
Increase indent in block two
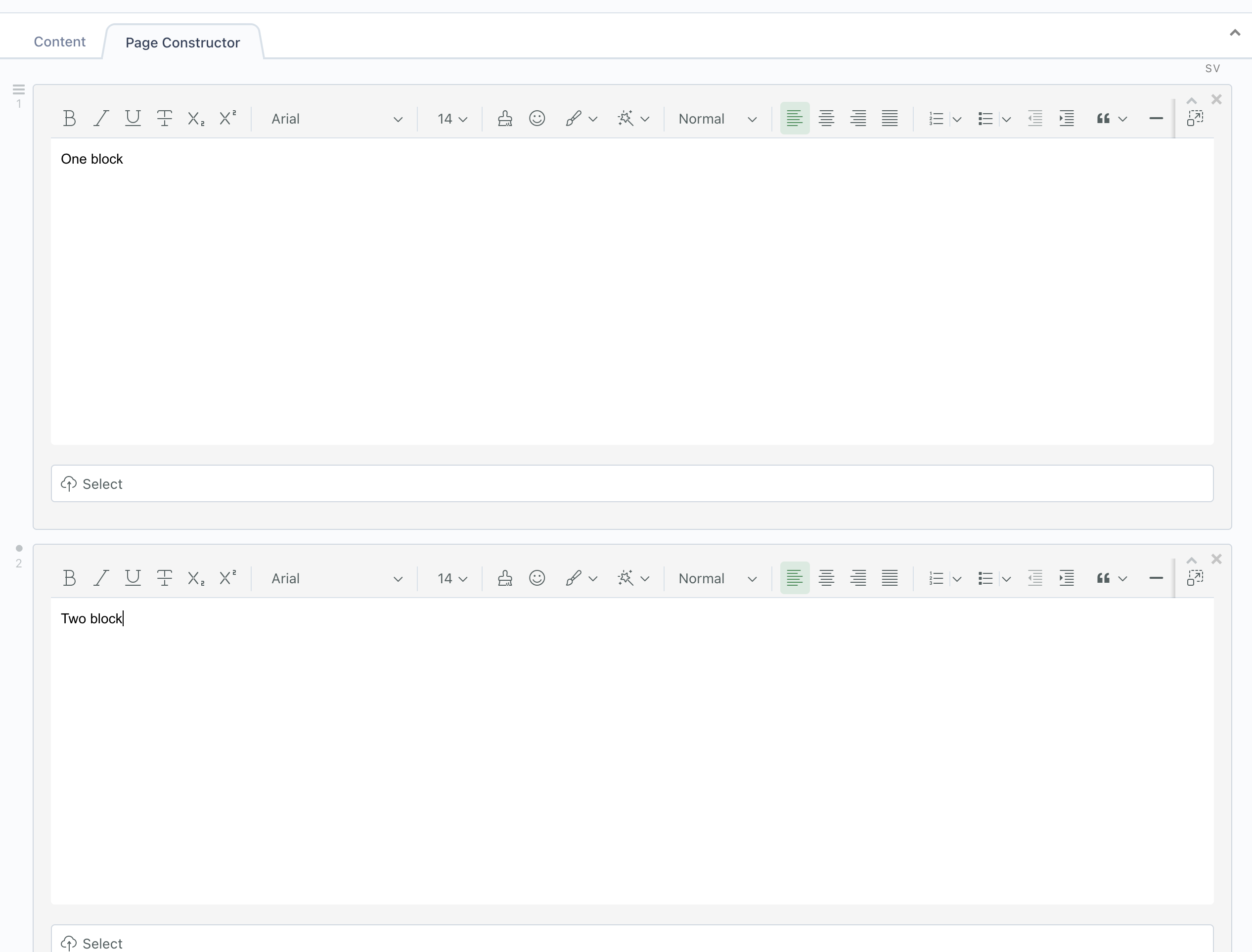click(x=1066, y=578)
